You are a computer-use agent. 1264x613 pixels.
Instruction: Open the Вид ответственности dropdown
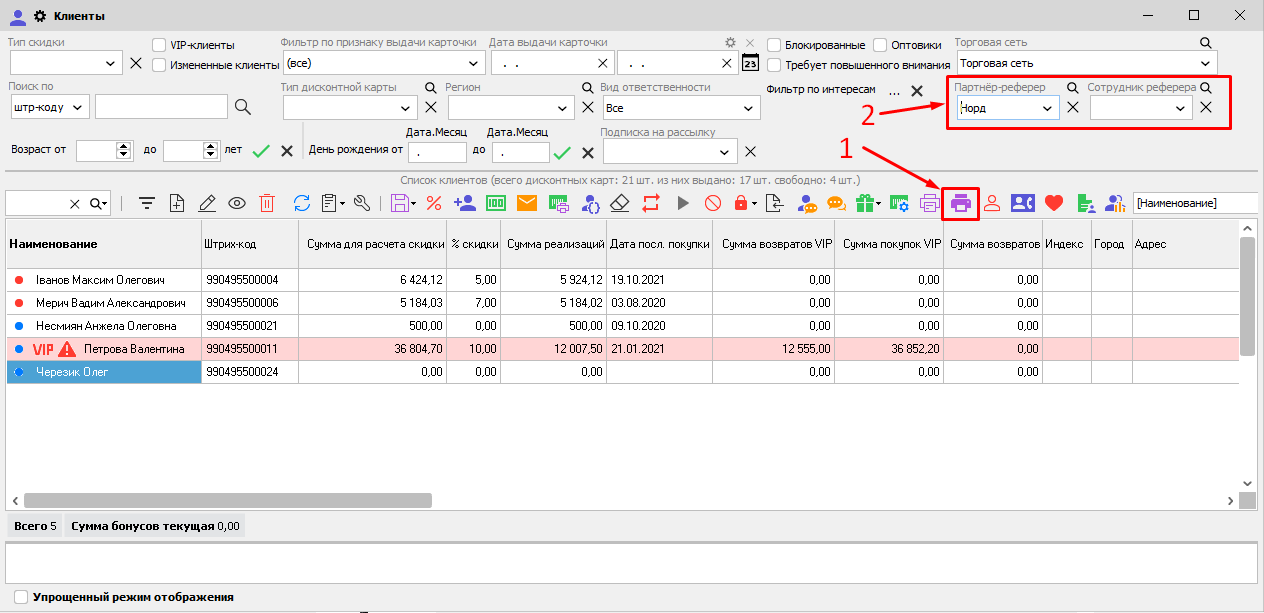[x=750, y=108]
